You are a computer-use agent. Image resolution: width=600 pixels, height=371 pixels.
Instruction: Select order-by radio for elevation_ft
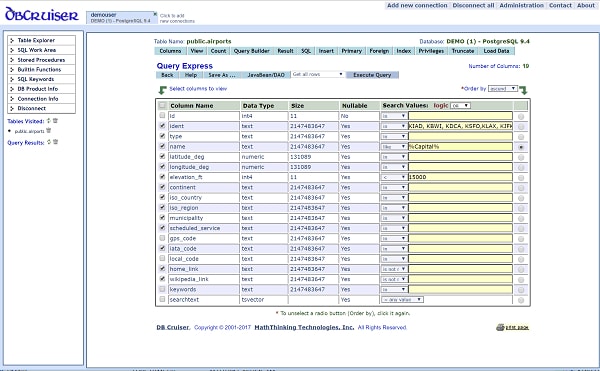coord(521,177)
